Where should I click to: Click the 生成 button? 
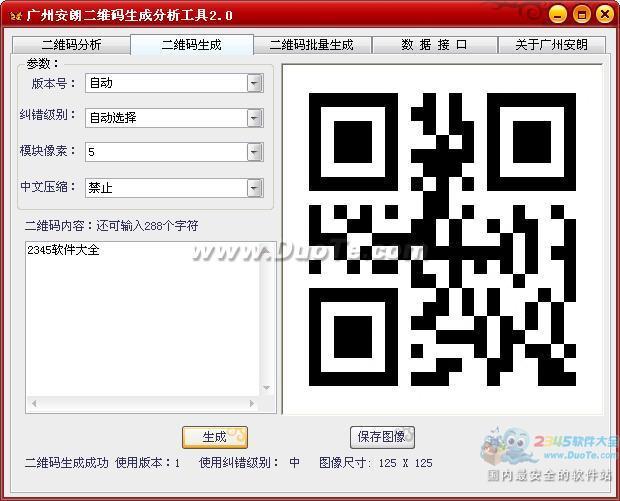(215, 437)
